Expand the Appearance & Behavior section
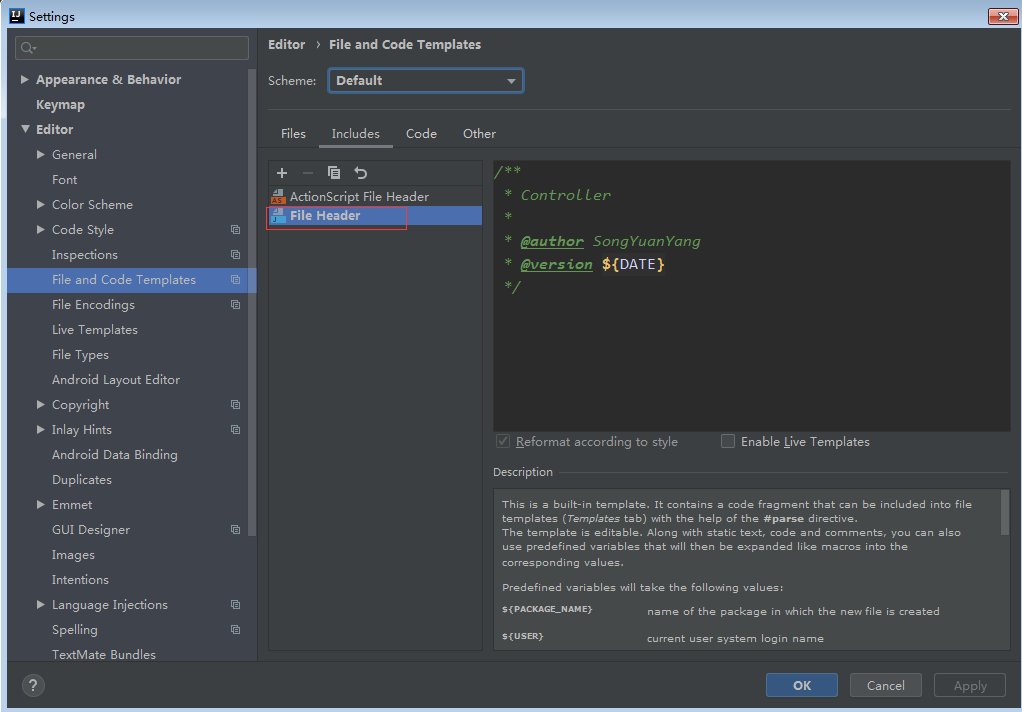The image size is (1022, 712). pyautogui.click(x=25, y=80)
